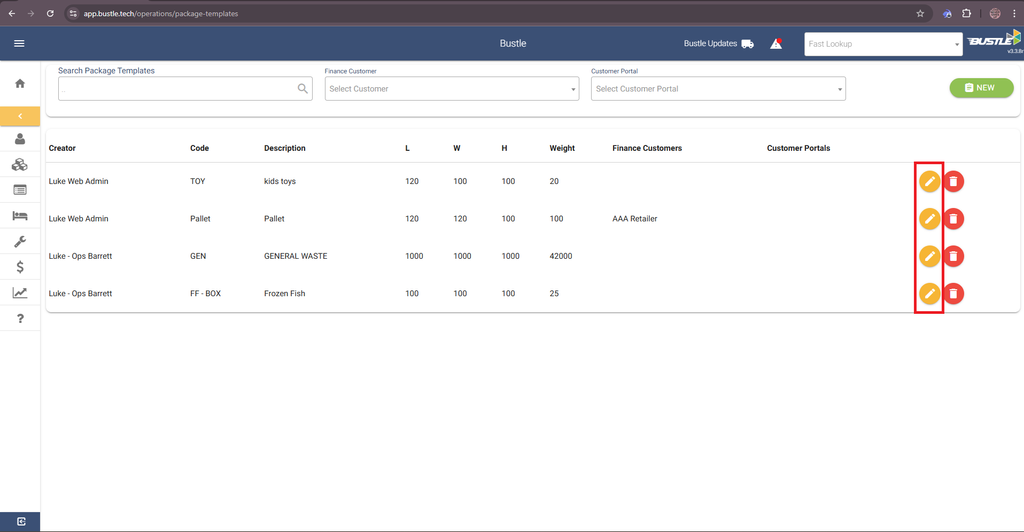The height and width of the screenshot is (532, 1024).
Task: Open the stacked boxes sidebar icon
Action: (20, 164)
